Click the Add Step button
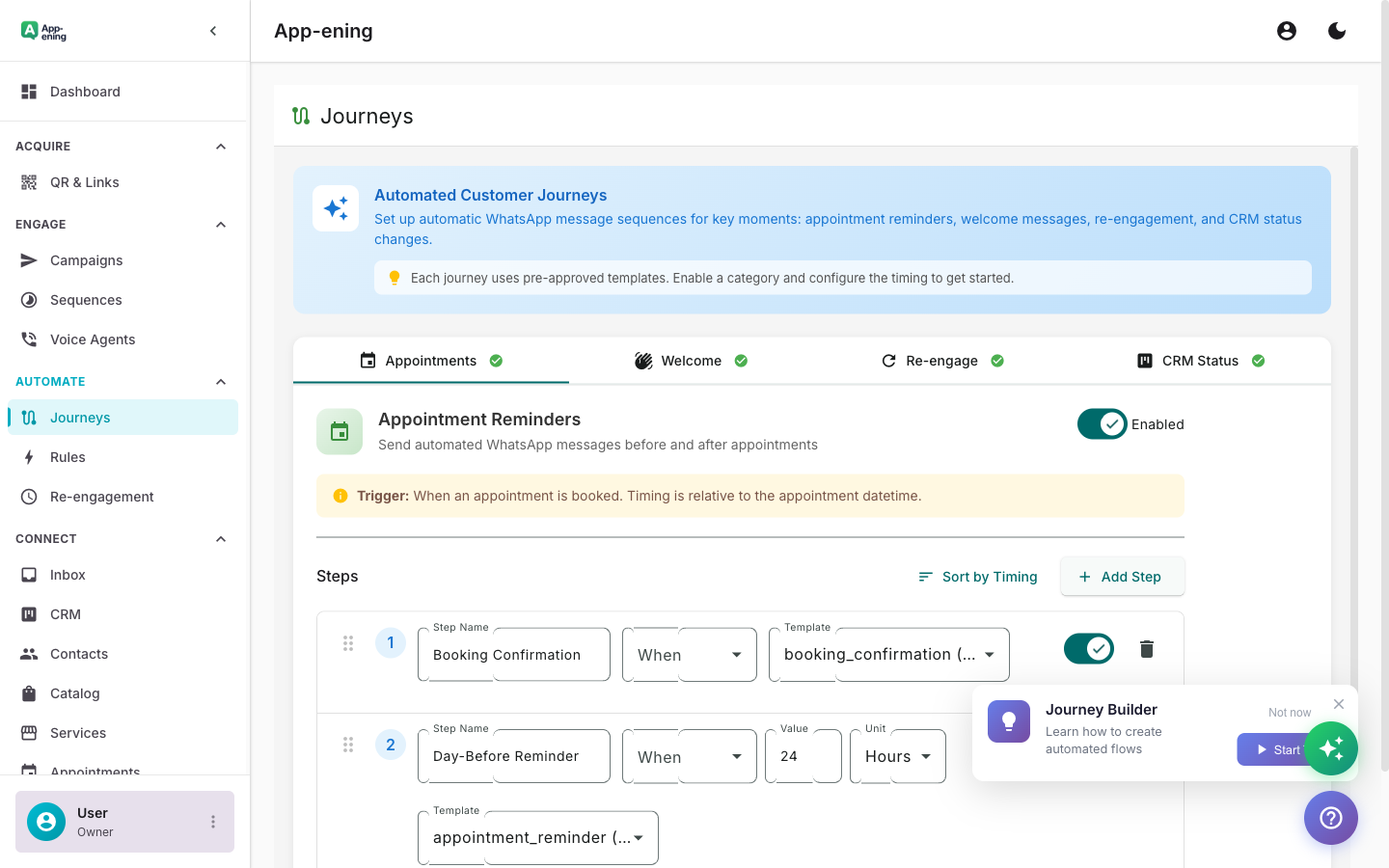Image resolution: width=1389 pixels, height=868 pixels. [x=1122, y=576]
